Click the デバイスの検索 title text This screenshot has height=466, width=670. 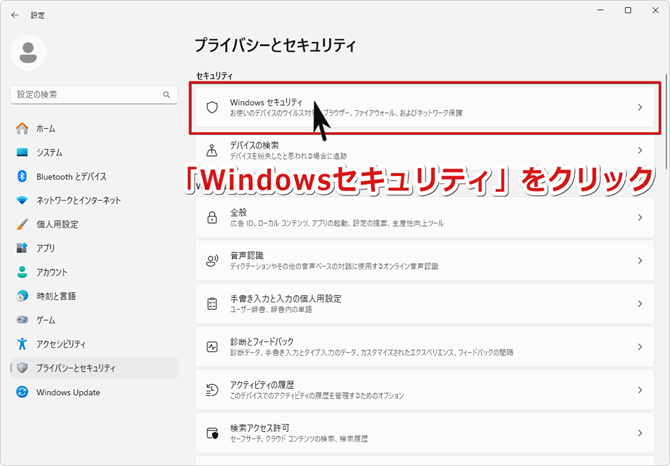(254, 145)
